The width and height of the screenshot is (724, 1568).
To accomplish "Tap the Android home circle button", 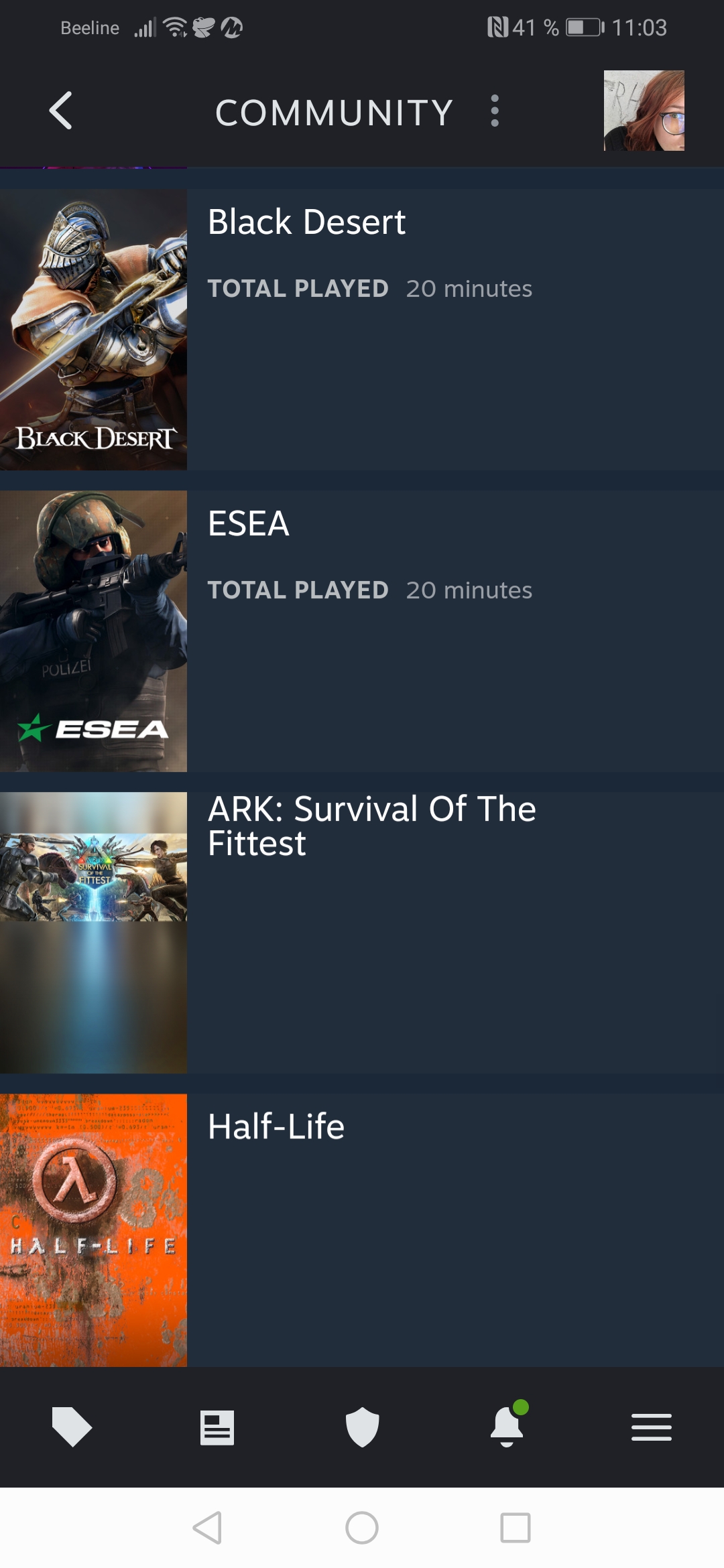I will click(362, 1528).
